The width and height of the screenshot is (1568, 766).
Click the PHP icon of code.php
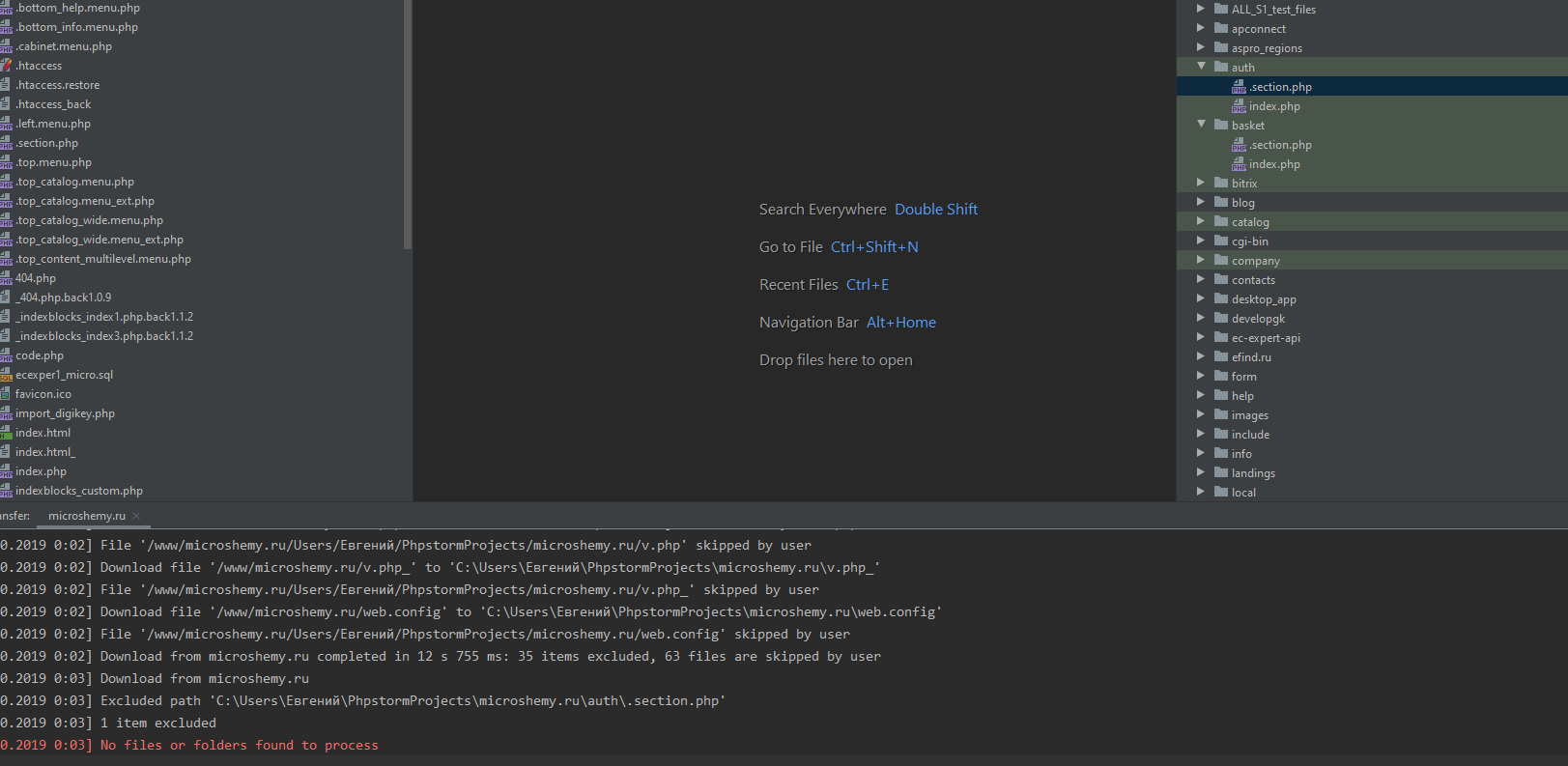(x=6, y=355)
